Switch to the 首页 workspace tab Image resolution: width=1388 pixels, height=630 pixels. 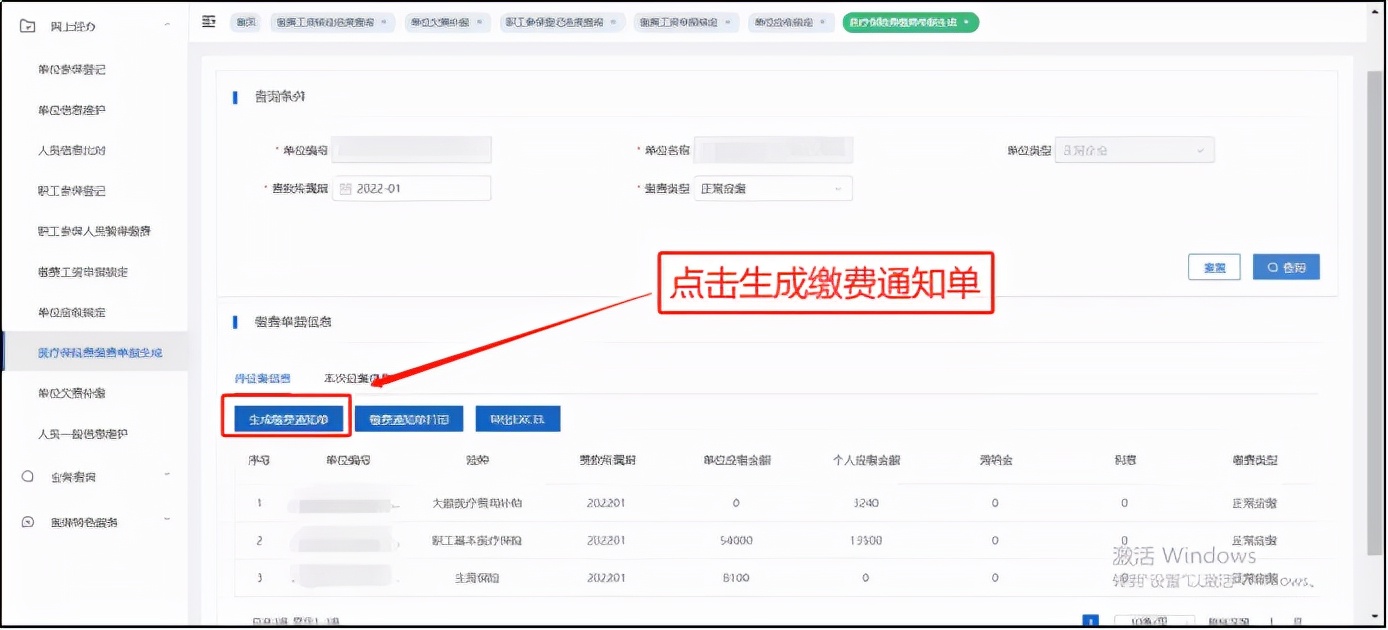(245, 22)
